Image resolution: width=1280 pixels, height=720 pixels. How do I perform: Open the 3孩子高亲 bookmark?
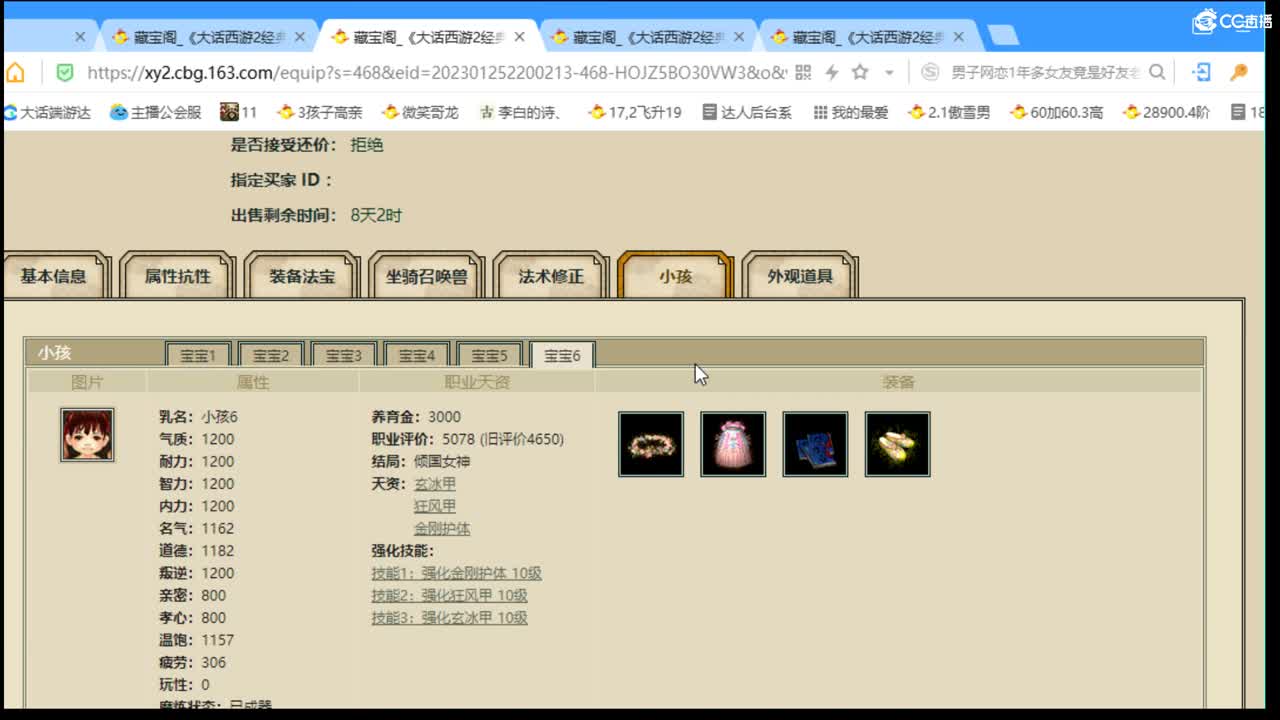[x=320, y=112]
